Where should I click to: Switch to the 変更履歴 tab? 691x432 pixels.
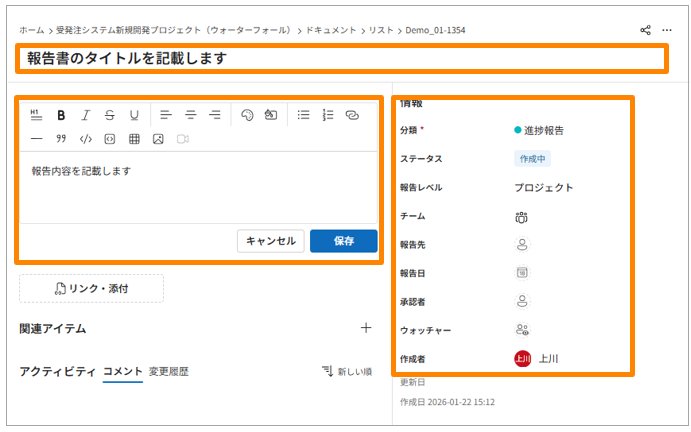(x=168, y=371)
